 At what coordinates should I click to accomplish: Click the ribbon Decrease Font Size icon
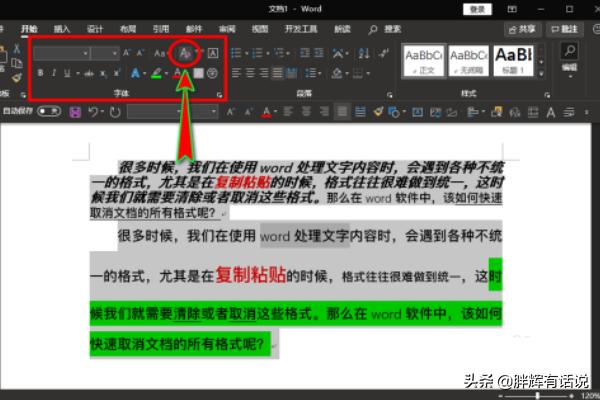pos(140,53)
